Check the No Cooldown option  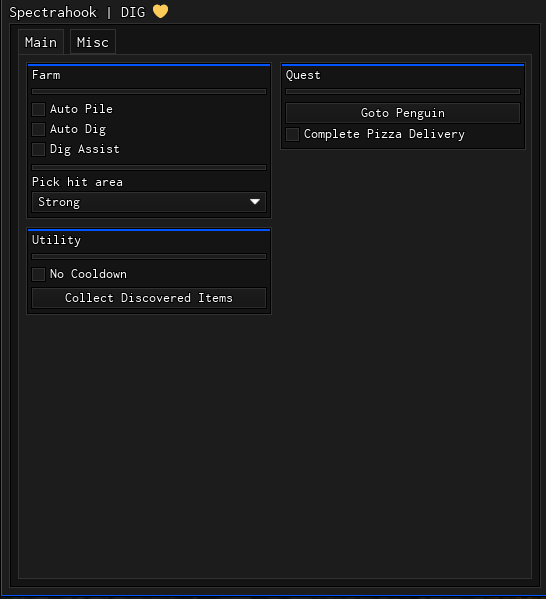[39, 274]
